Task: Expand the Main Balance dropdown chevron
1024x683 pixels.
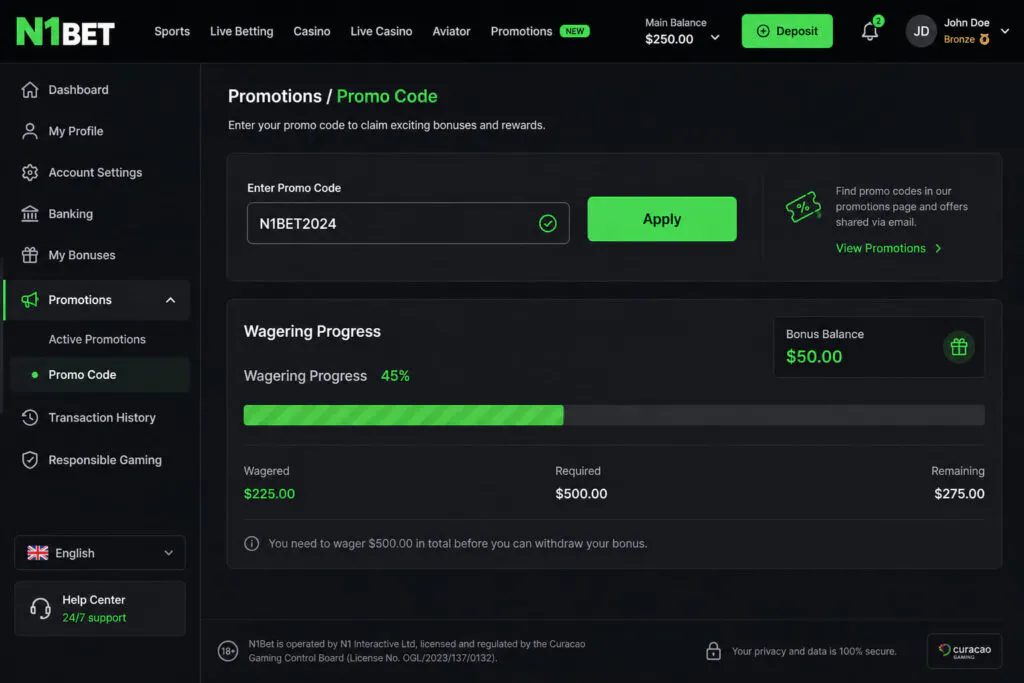Action: tap(715, 37)
